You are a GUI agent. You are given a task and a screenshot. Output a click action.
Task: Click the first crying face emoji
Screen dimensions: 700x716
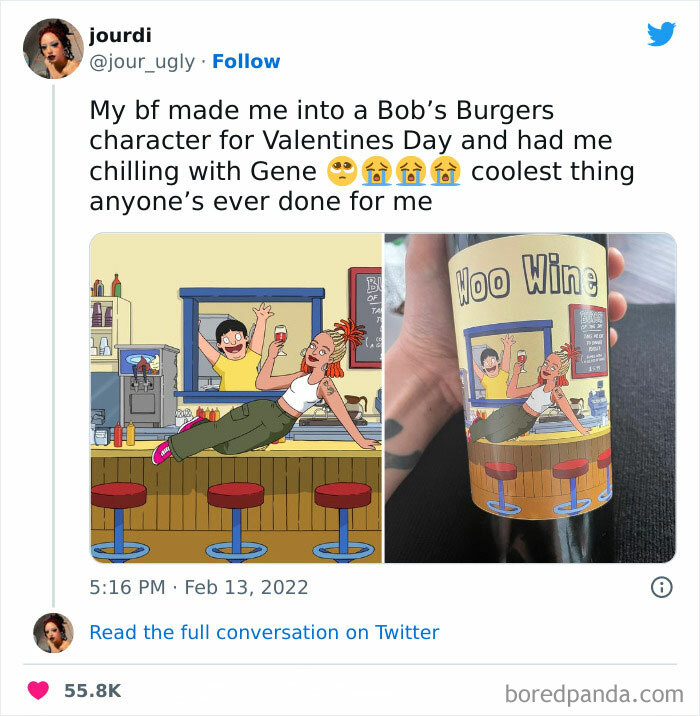[377, 171]
